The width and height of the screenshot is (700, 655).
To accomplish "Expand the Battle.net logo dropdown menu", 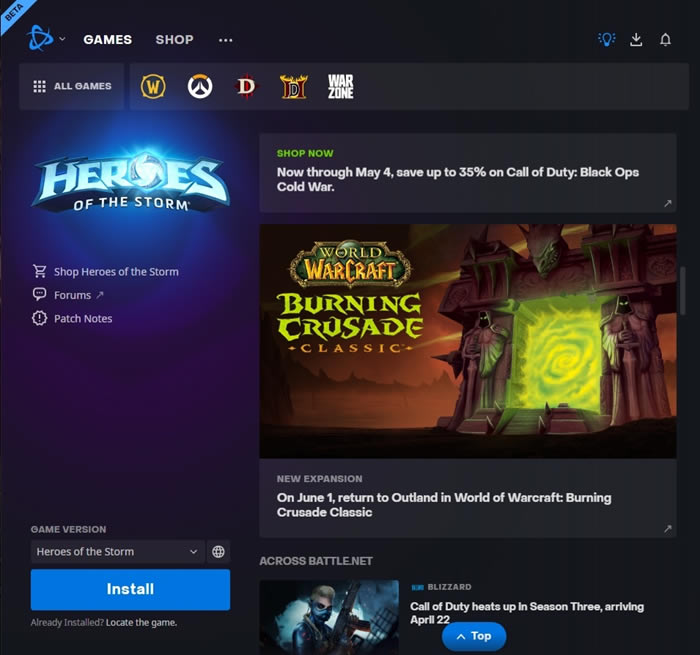I will 46,40.
